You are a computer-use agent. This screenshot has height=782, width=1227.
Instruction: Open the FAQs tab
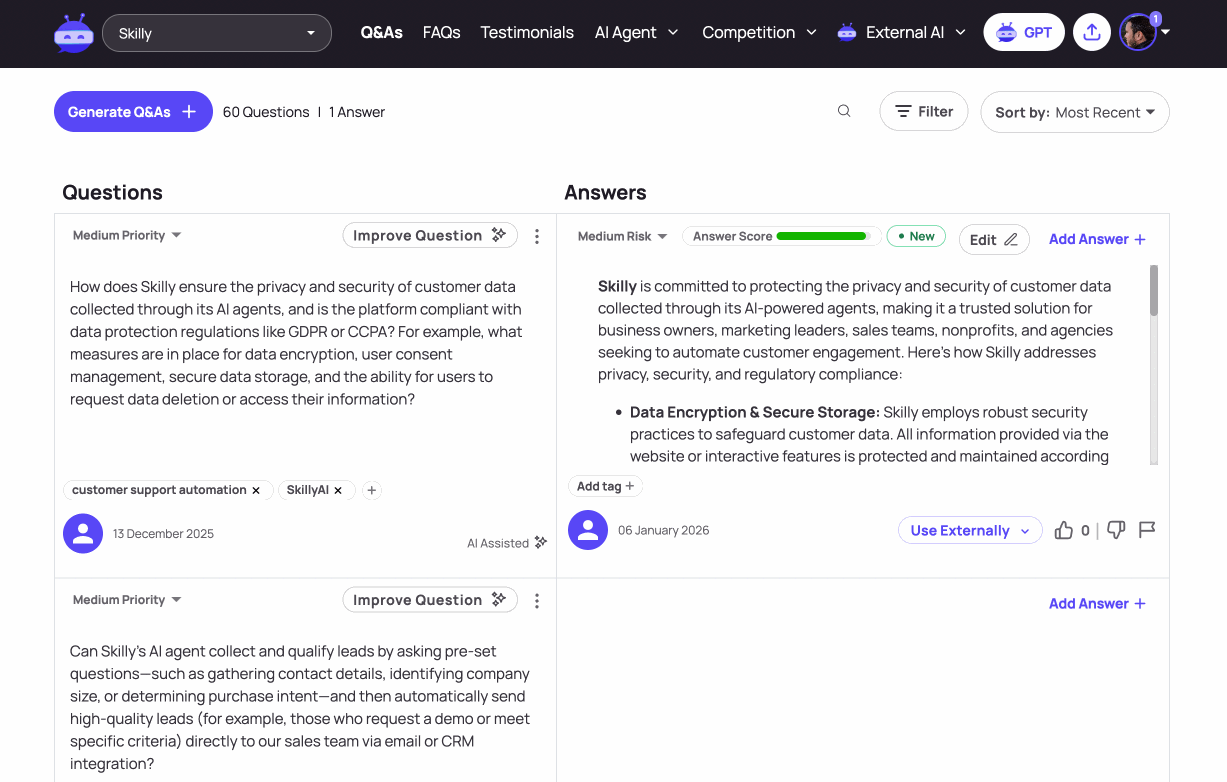click(442, 32)
